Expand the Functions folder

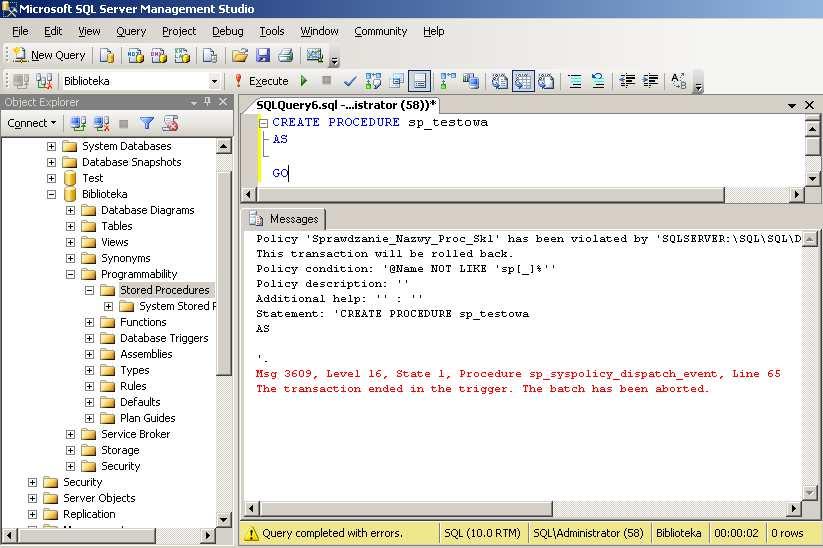89,322
